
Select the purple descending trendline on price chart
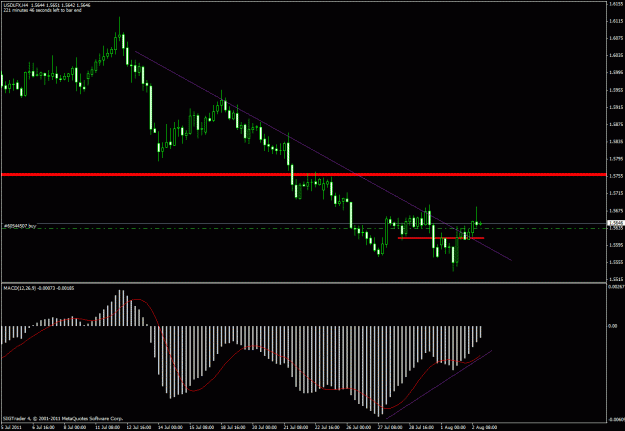(323, 155)
